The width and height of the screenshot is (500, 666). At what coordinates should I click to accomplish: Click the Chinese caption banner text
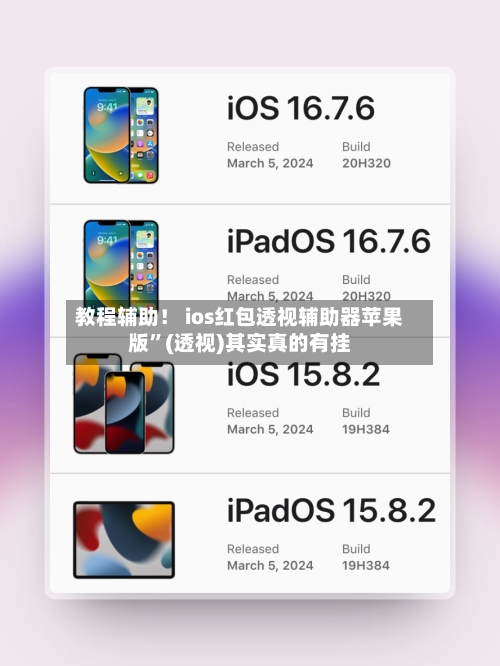point(239,330)
